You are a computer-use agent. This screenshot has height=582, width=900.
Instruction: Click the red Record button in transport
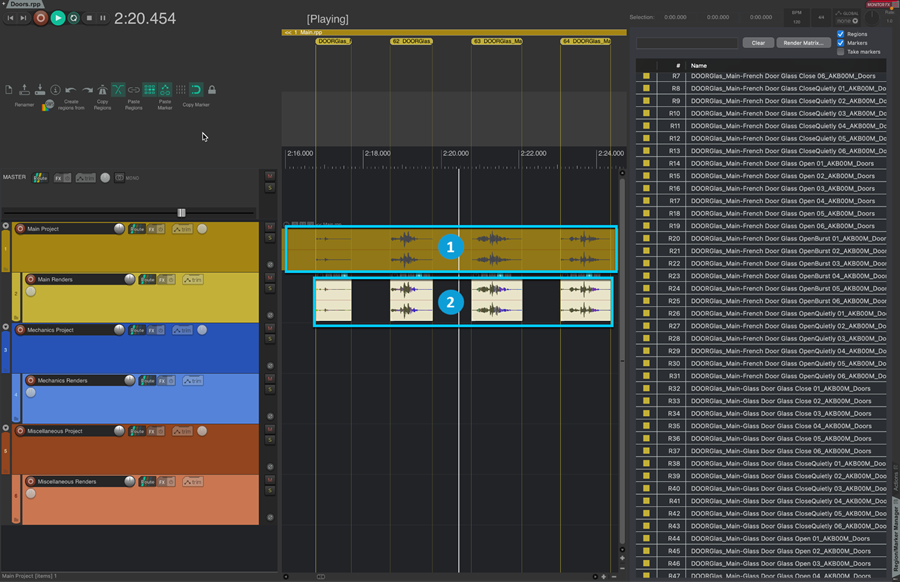(x=41, y=18)
